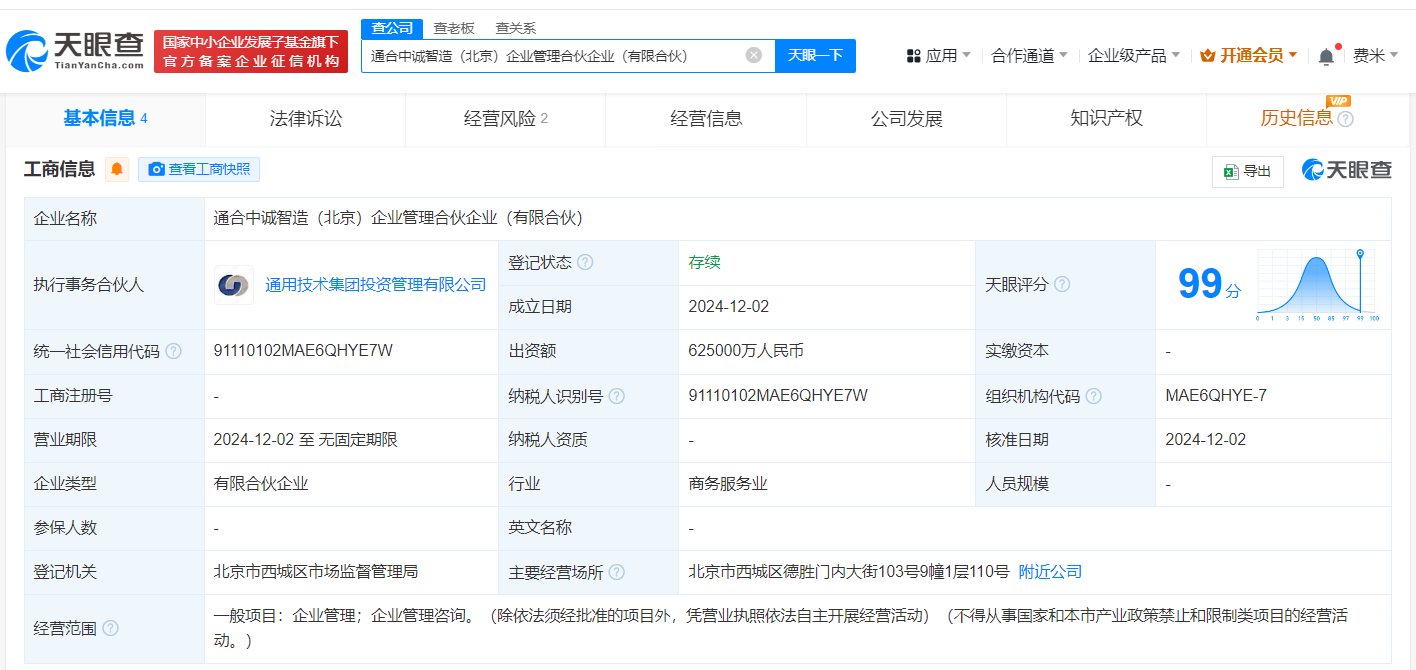Viewport: 1416px width, 670px height.
Task: Select the 查老板 search mode tab
Action: pyautogui.click(x=453, y=28)
